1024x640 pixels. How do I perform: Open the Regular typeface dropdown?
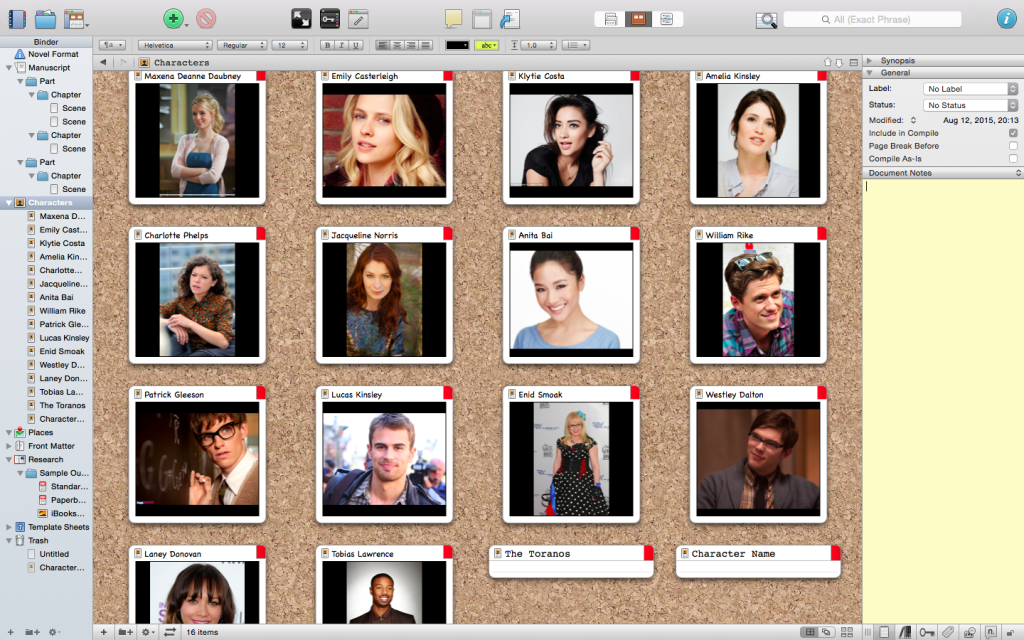(x=242, y=45)
